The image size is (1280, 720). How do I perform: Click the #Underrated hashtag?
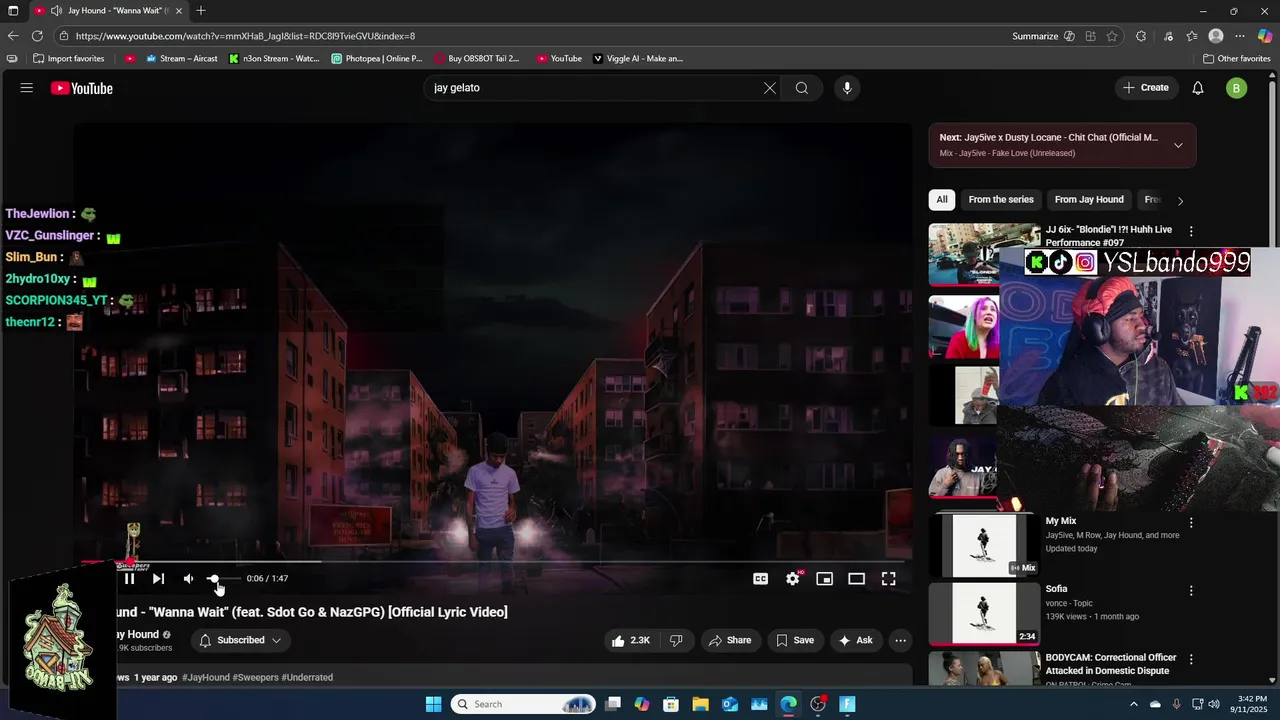coord(307,678)
